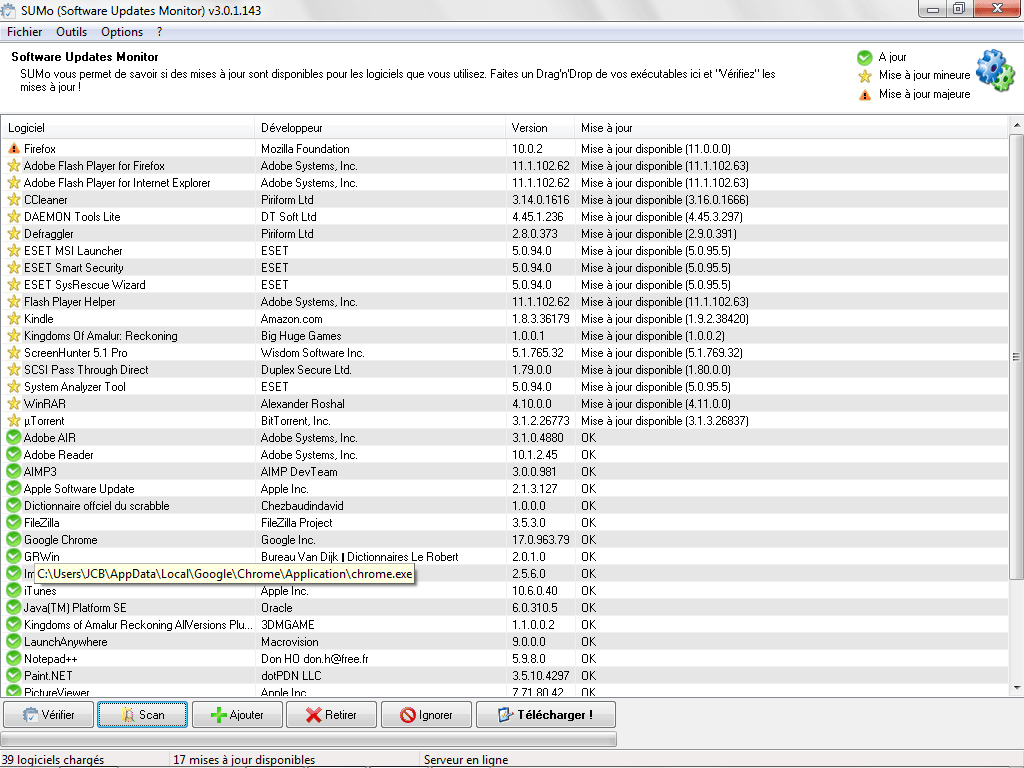Viewport: 1024px width, 768px height.
Task: Click the star icon next to WinRAR
Action: (14, 404)
